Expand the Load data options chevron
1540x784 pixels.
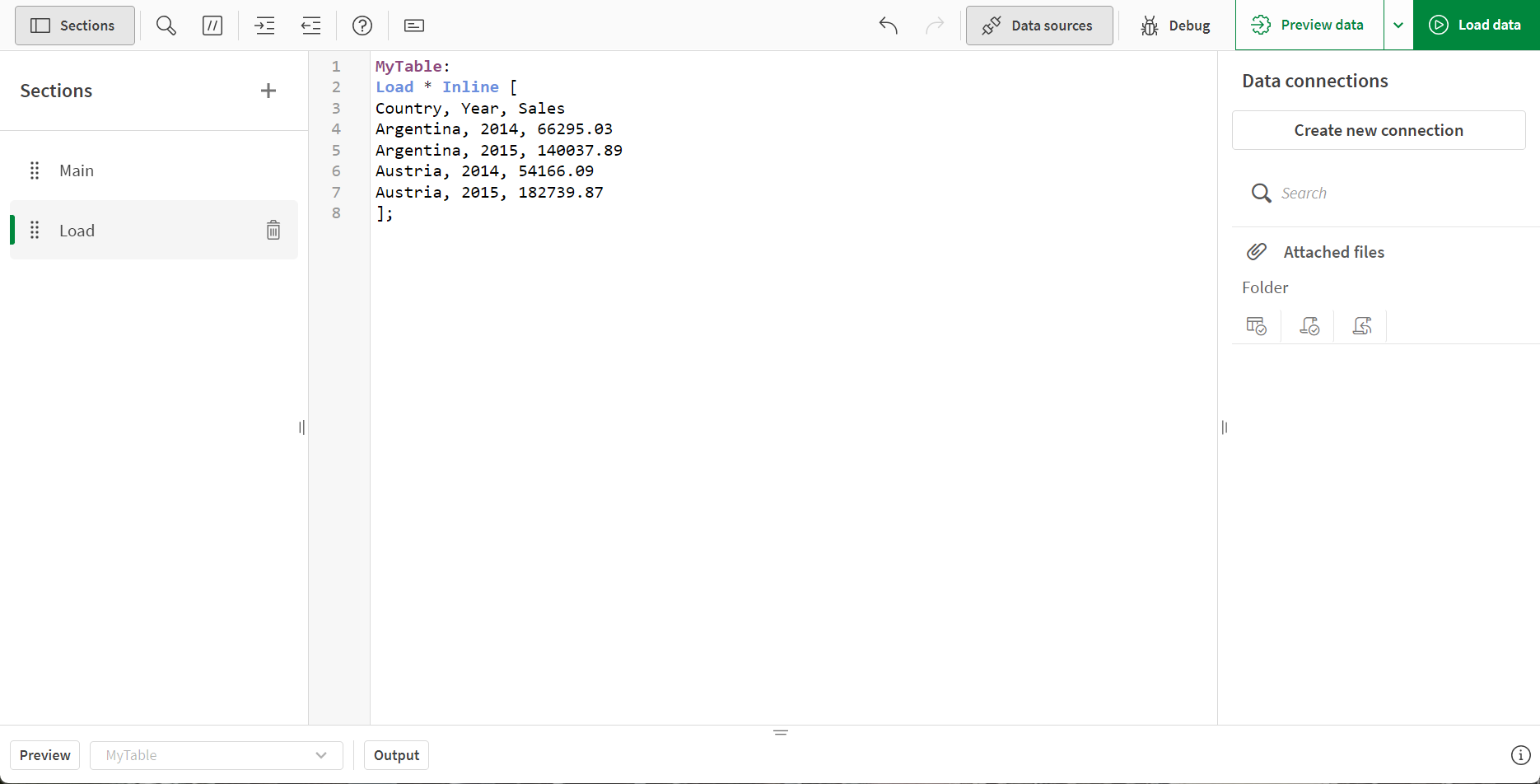point(1399,25)
